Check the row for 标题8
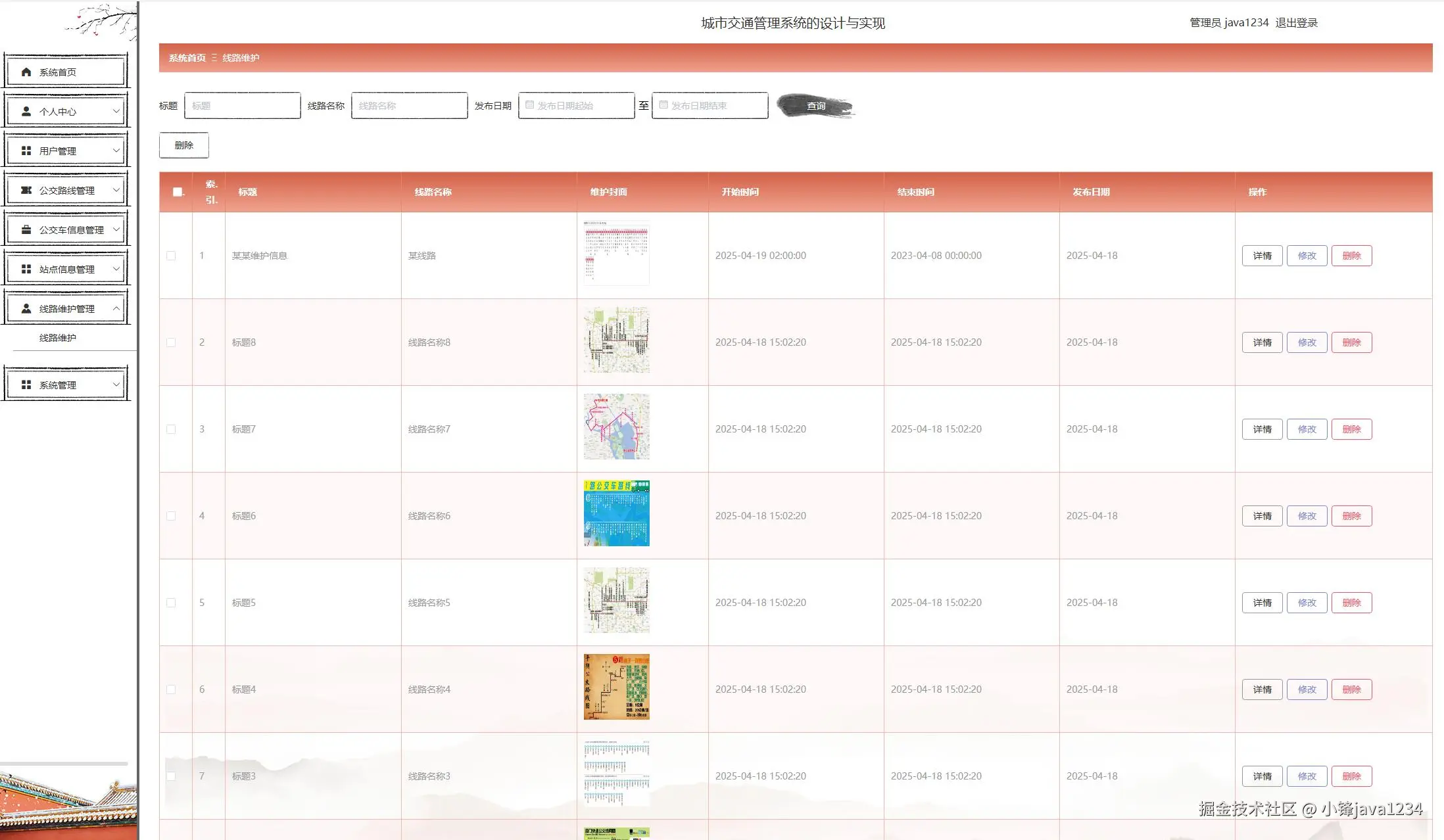Image resolution: width=1444 pixels, height=840 pixels. coord(171,342)
